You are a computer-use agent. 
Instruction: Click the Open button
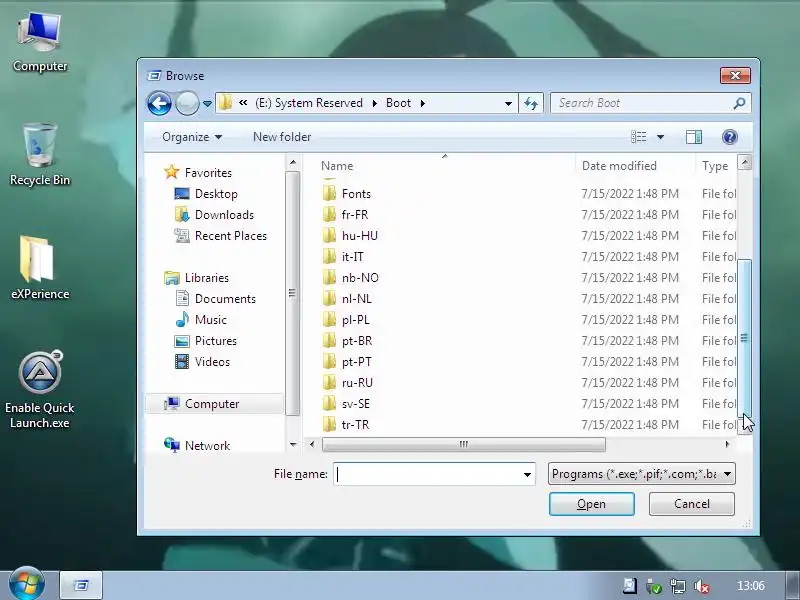pyautogui.click(x=591, y=504)
